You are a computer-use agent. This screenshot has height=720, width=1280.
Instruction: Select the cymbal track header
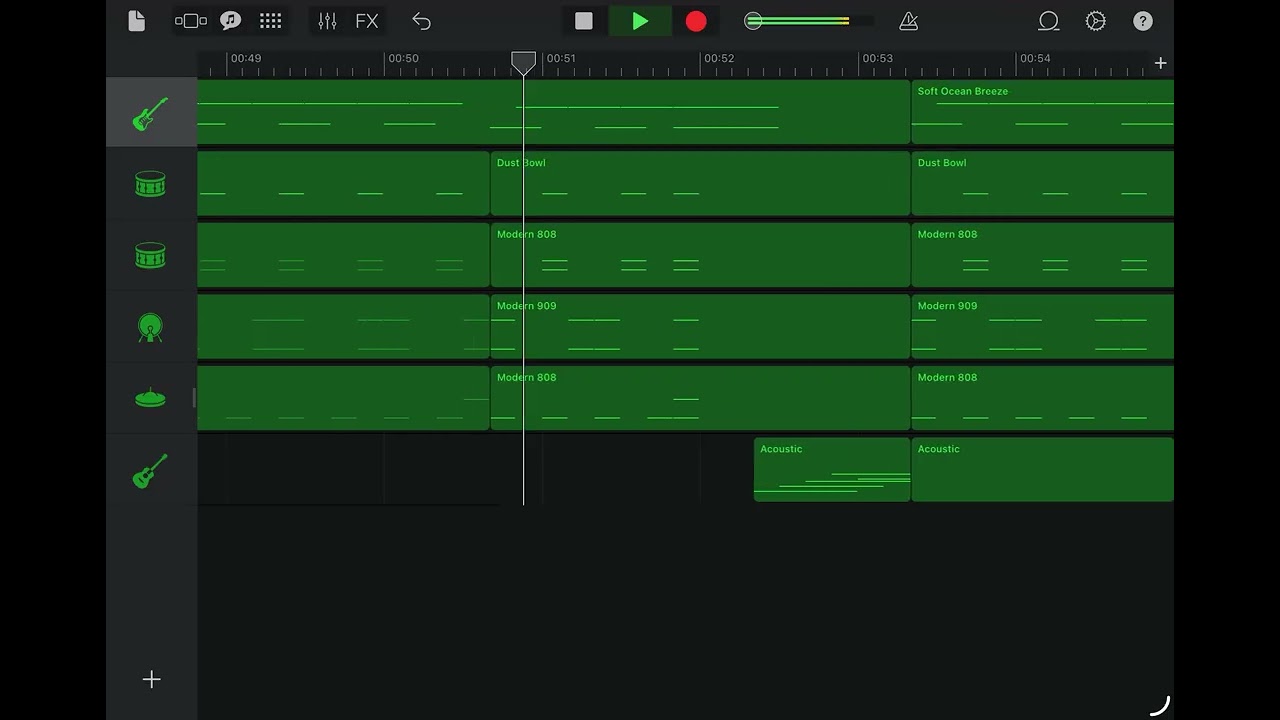[x=151, y=399]
